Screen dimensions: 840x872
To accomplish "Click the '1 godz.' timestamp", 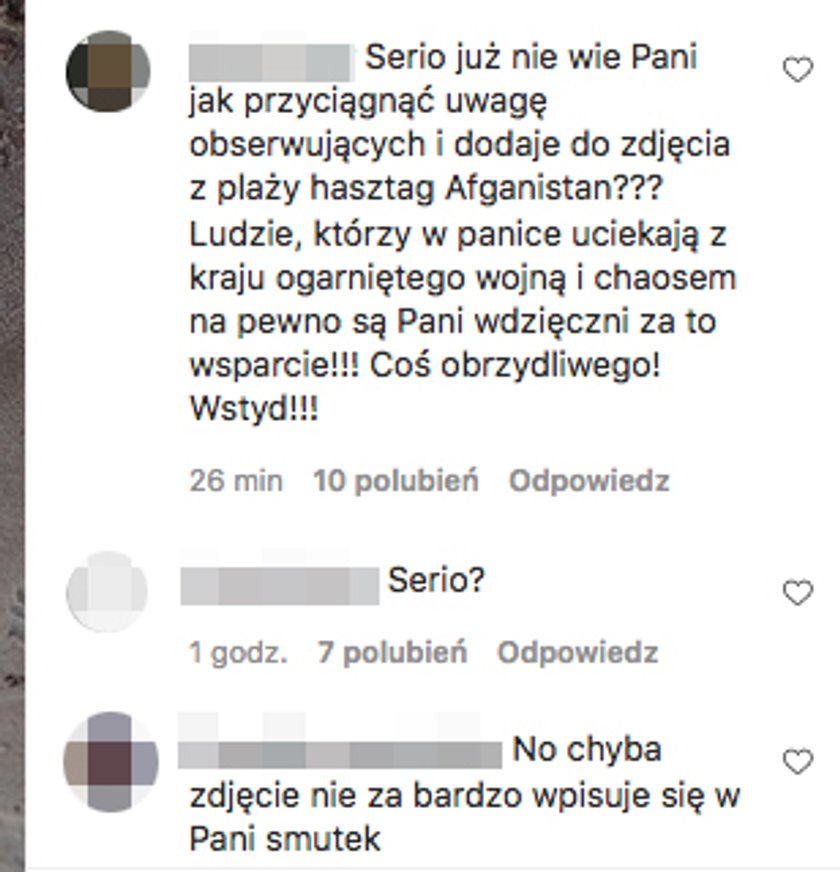I will (238, 652).
